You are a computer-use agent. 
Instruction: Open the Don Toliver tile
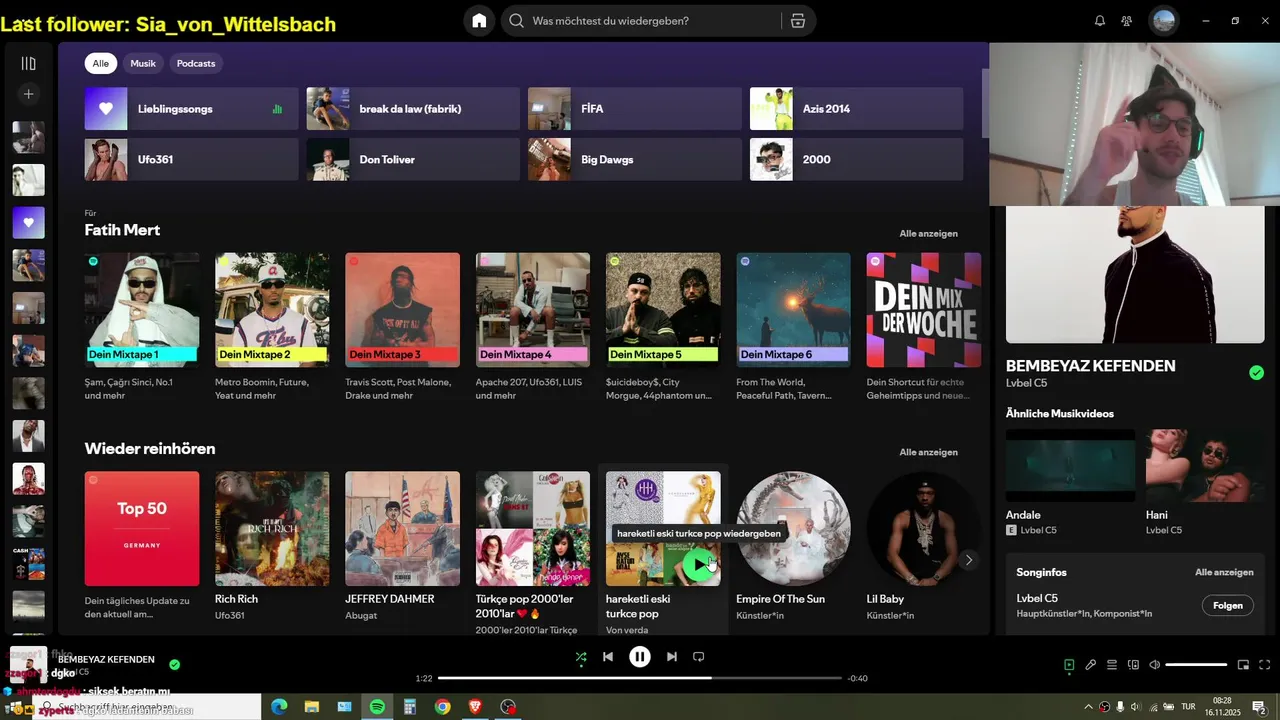coord(413,159)
